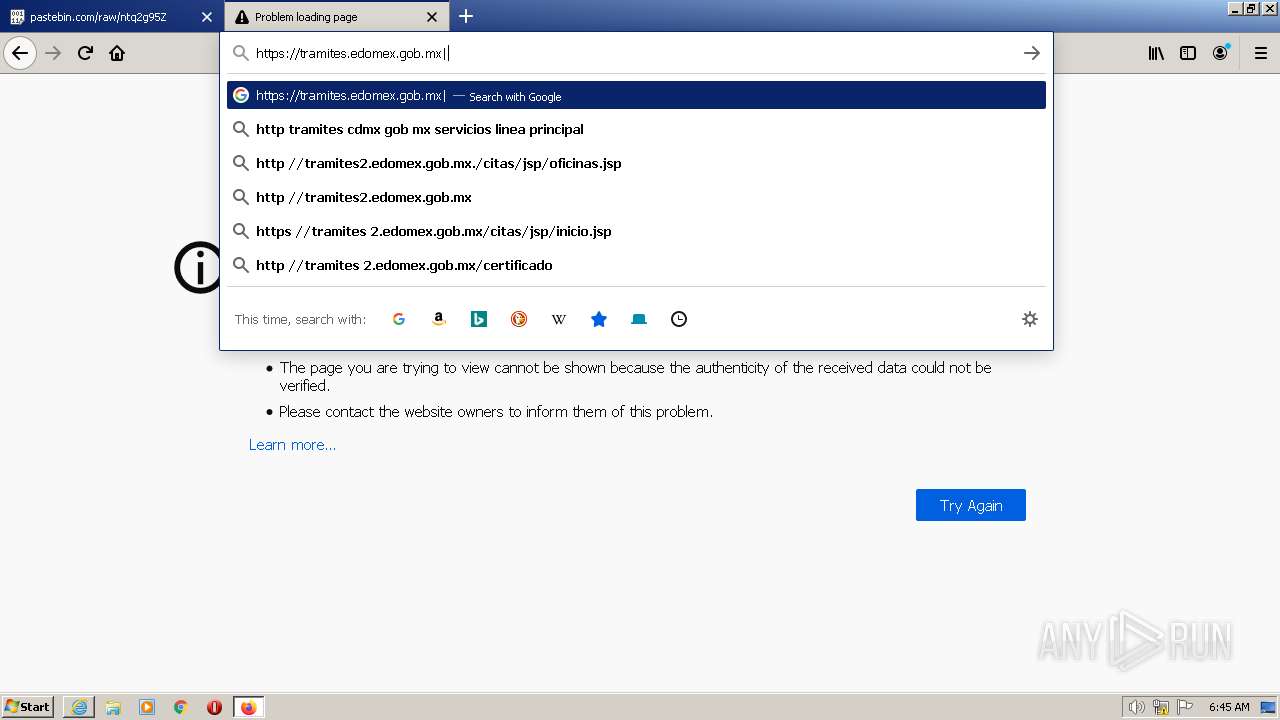Click the Go arrow in the address bar
Viewport: 1280px width, 720px height.
pos(1032,53)
